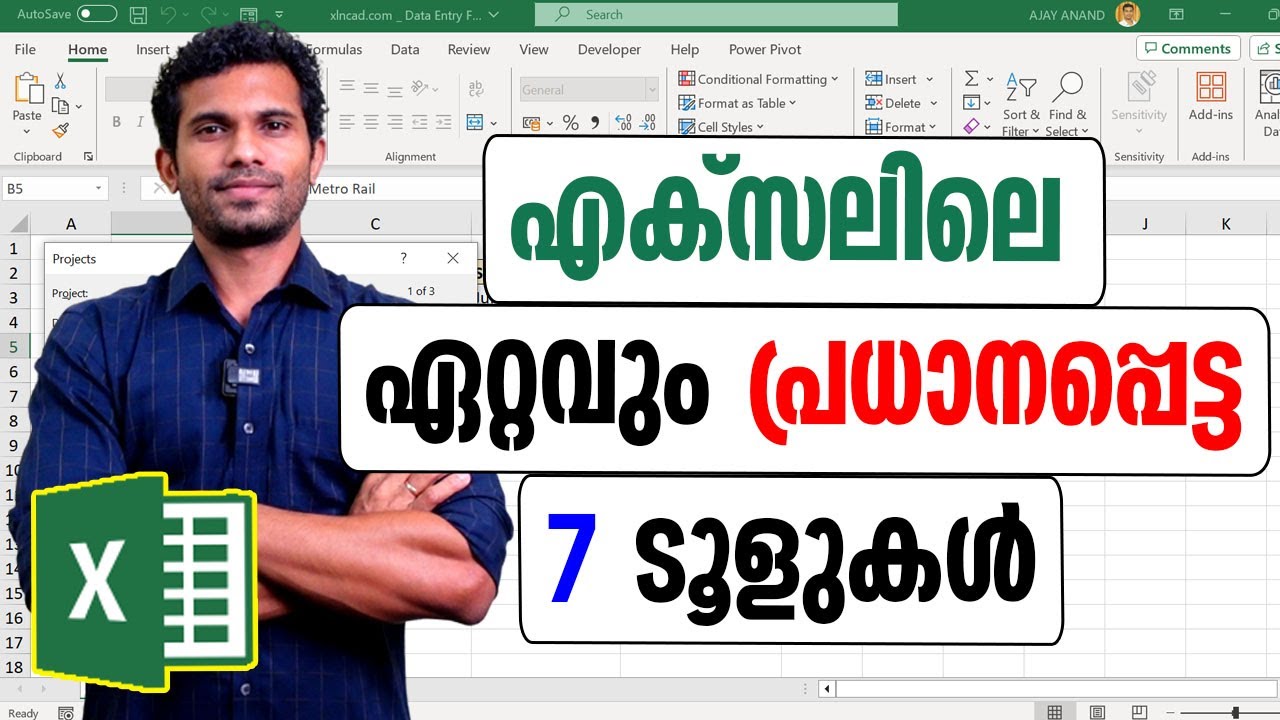Image resolution: width=1280 pixels, height=720 pixels.
Task: Open Format as Table menu
Action: (x=738, y=103)
